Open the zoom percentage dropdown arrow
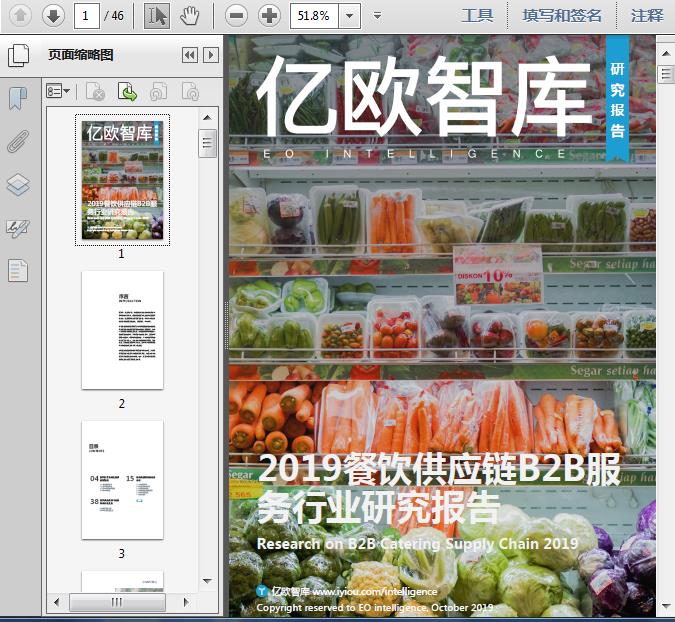Image resolution: width=675 pixels, height=622 pixels. pos(350,16)
